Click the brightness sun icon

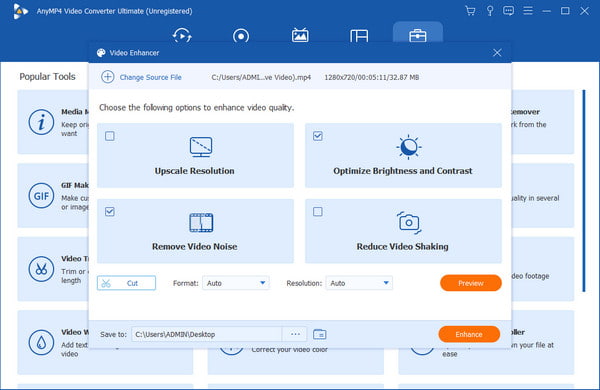coord(409,147)
